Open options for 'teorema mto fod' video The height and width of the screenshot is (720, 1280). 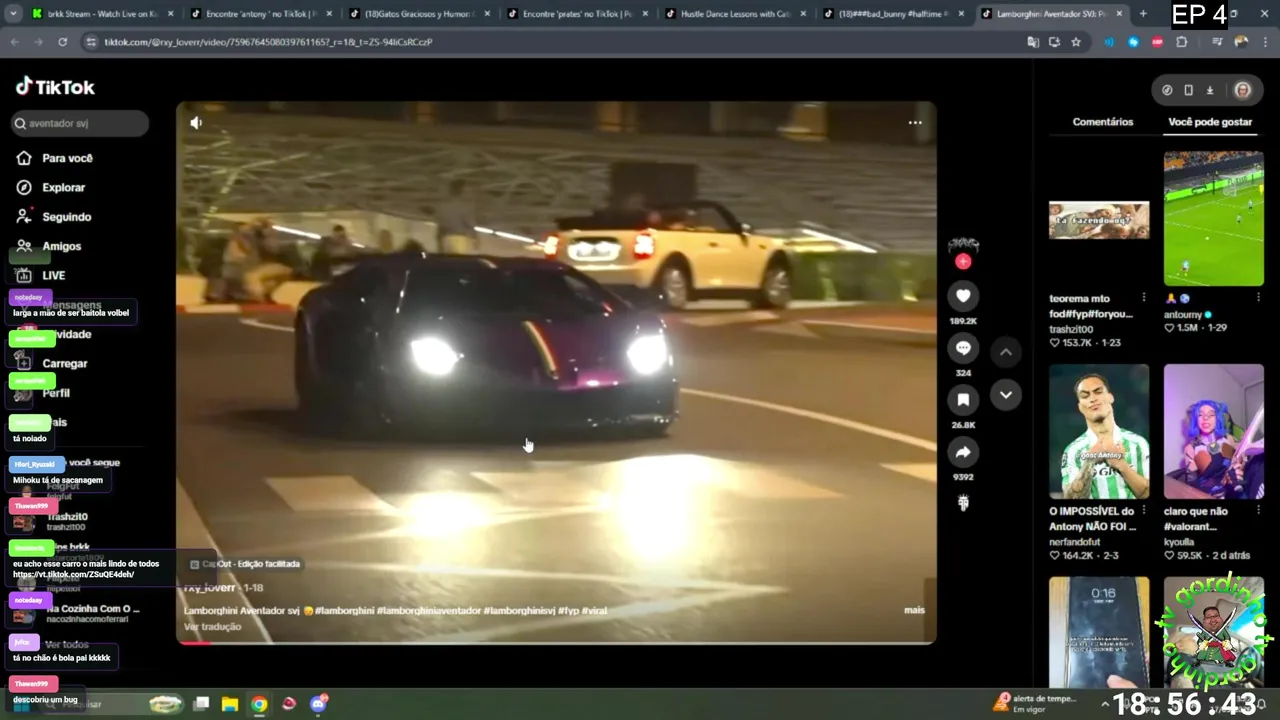tap(1144, 298)
